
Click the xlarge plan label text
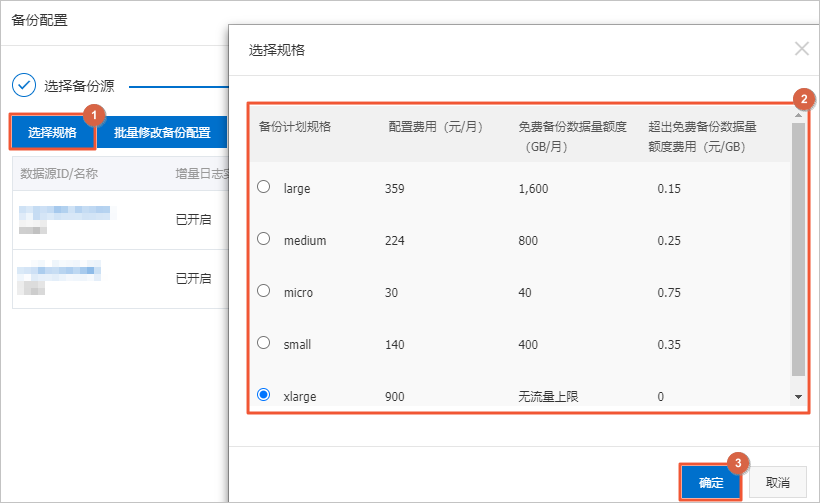pyautogui.click(x=300, y=397)
